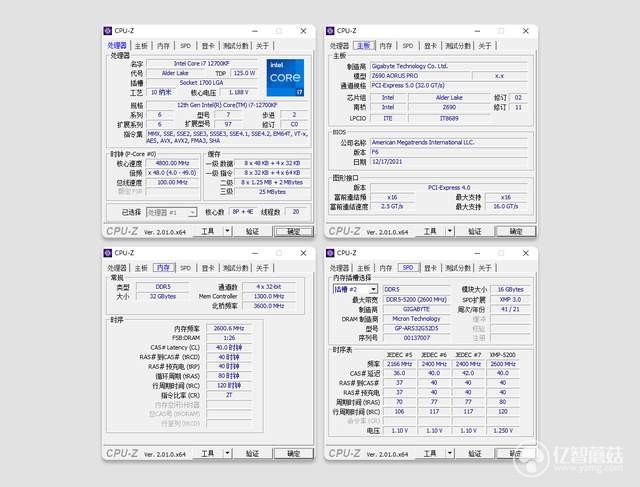
Task: Click 验证 button in processor window
Action: pyautogui.click(x=252, y=231)
